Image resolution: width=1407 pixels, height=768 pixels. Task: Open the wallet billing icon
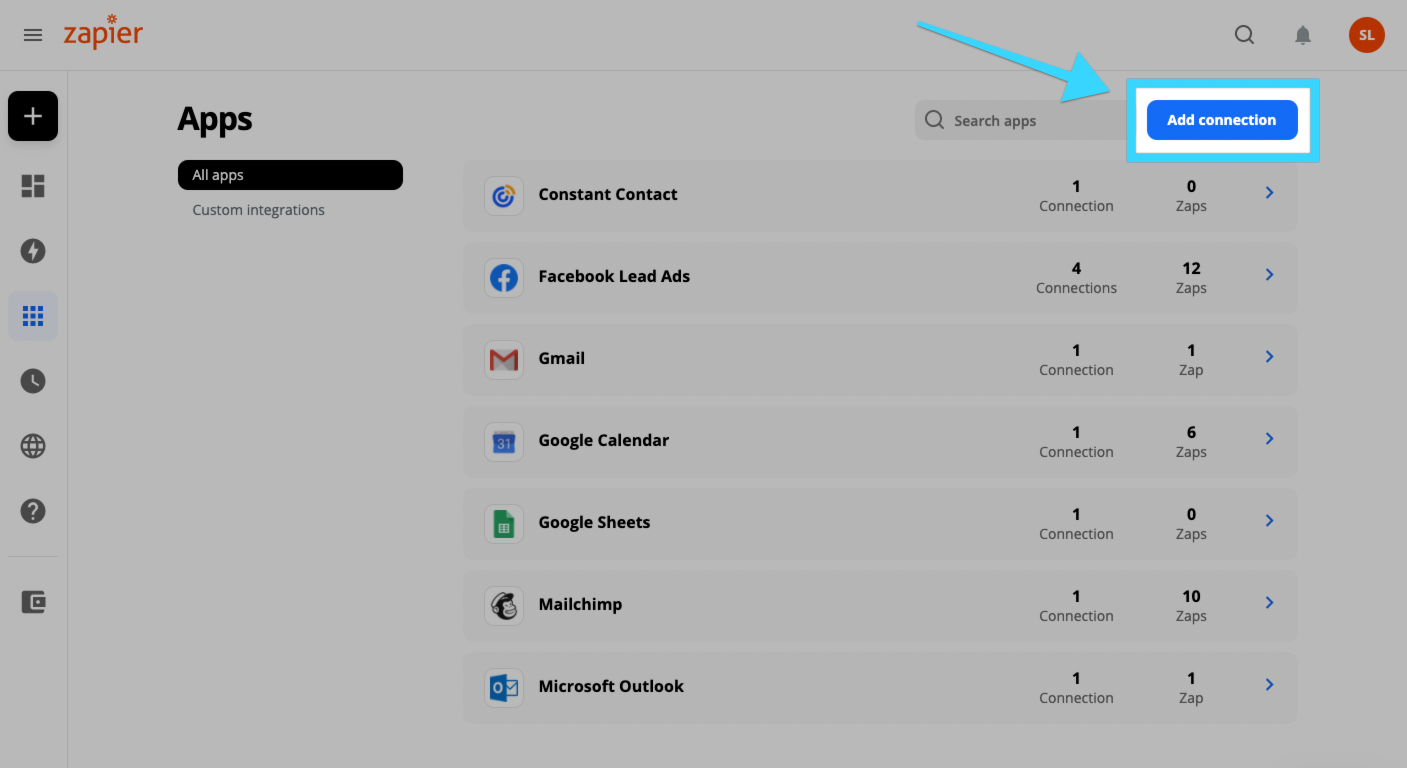[x=33, y=602]
